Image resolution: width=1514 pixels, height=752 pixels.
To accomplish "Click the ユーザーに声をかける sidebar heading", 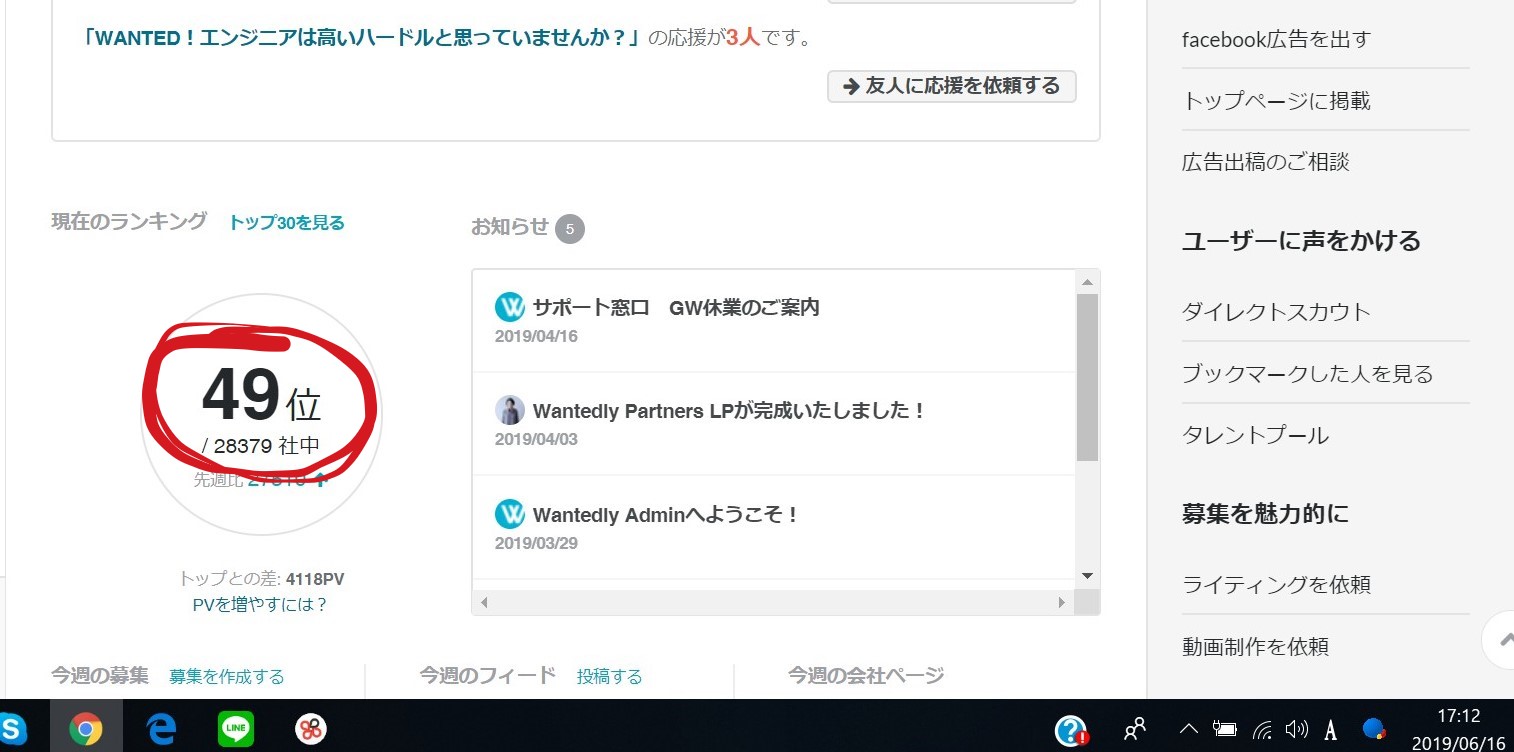I will coord(1301,241).
